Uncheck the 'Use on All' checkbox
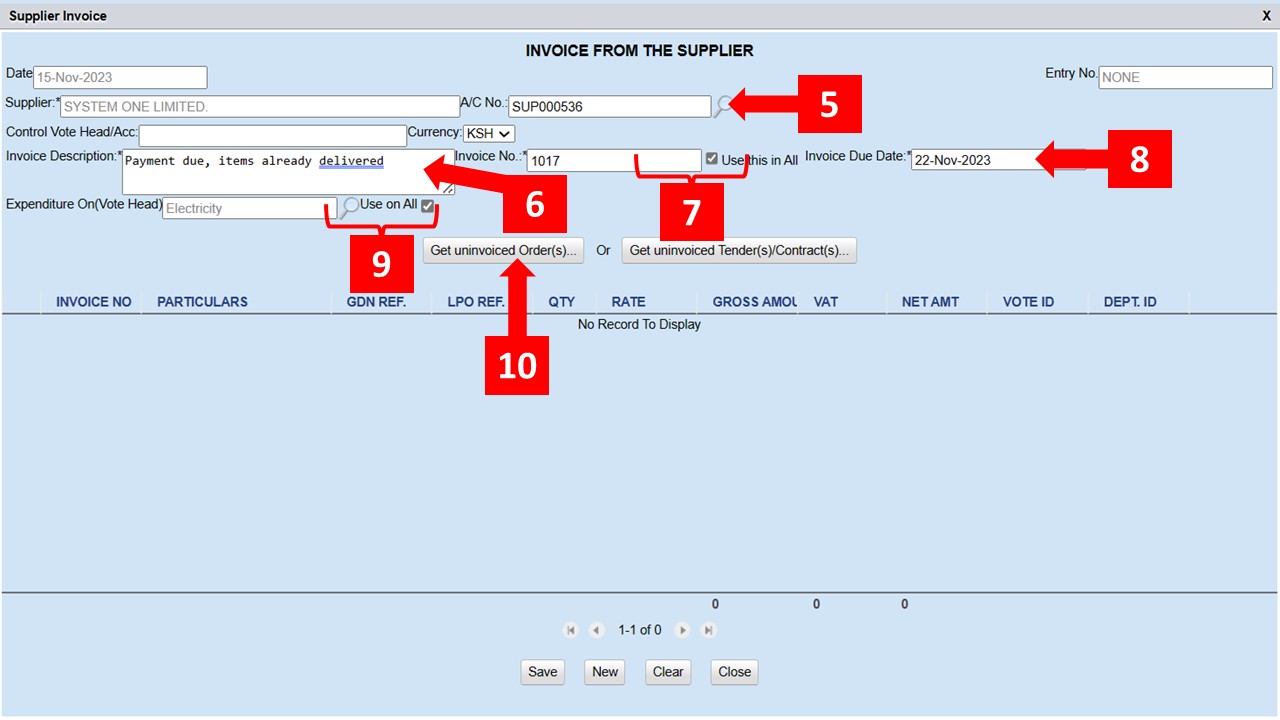Image resolution: width=1280 pixels, height=720 pixels. pos(428,206)
